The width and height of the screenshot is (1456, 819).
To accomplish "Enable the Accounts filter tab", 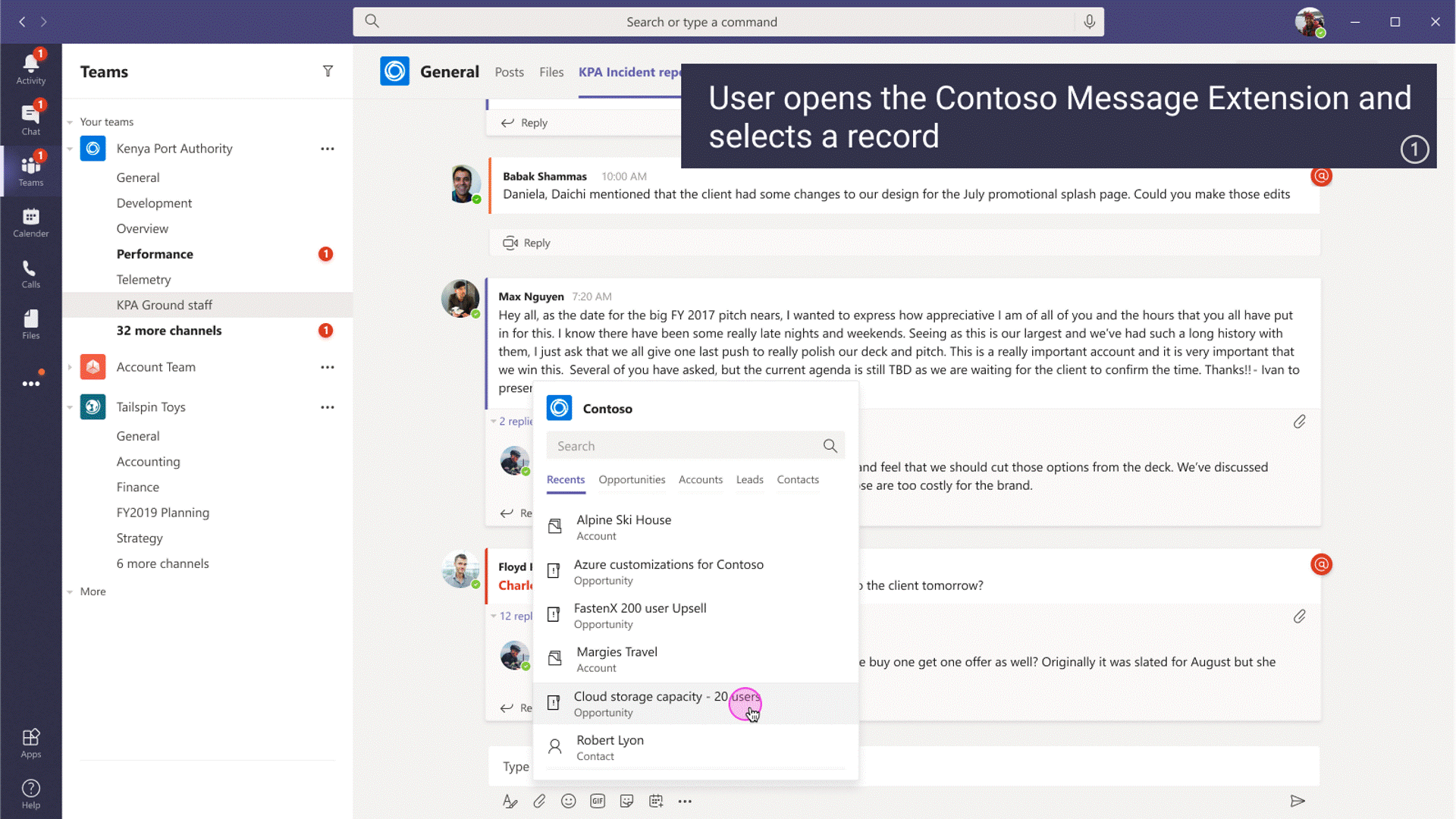I will (700, 479).
